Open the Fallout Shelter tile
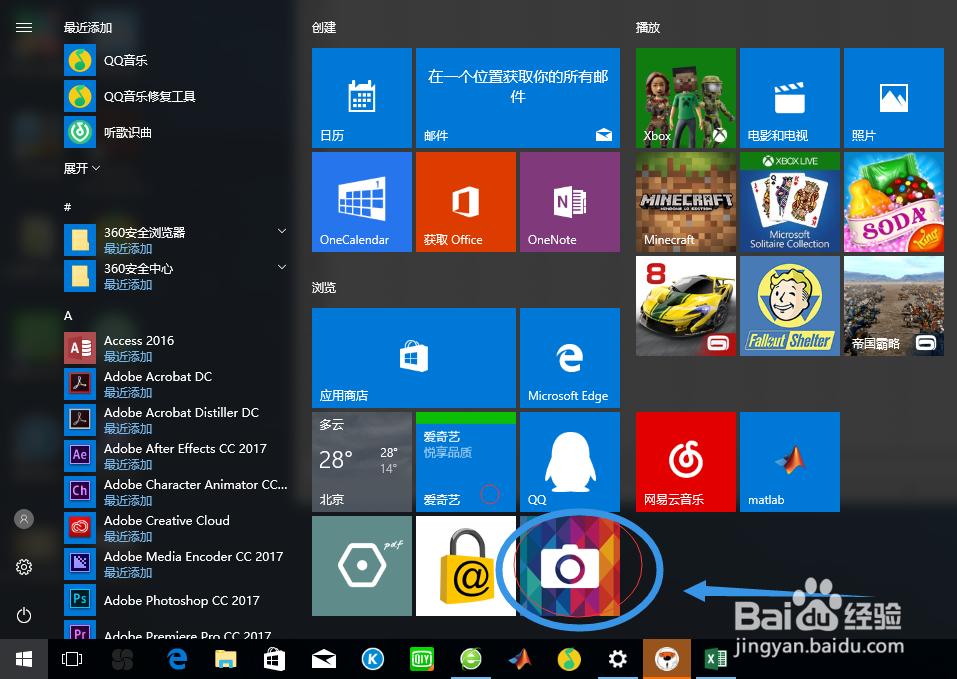The width and height of the screenshot is (957, 679). 790,306
